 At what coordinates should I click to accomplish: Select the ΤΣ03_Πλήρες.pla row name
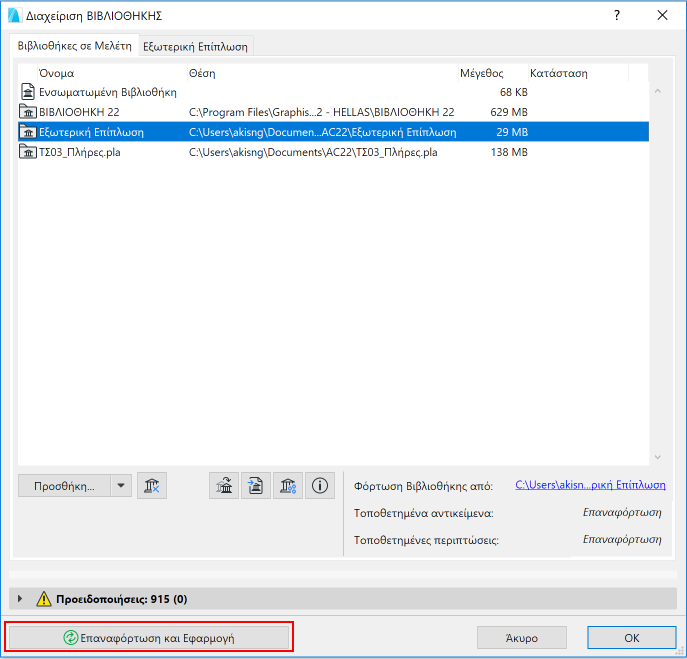coord(80,152)
